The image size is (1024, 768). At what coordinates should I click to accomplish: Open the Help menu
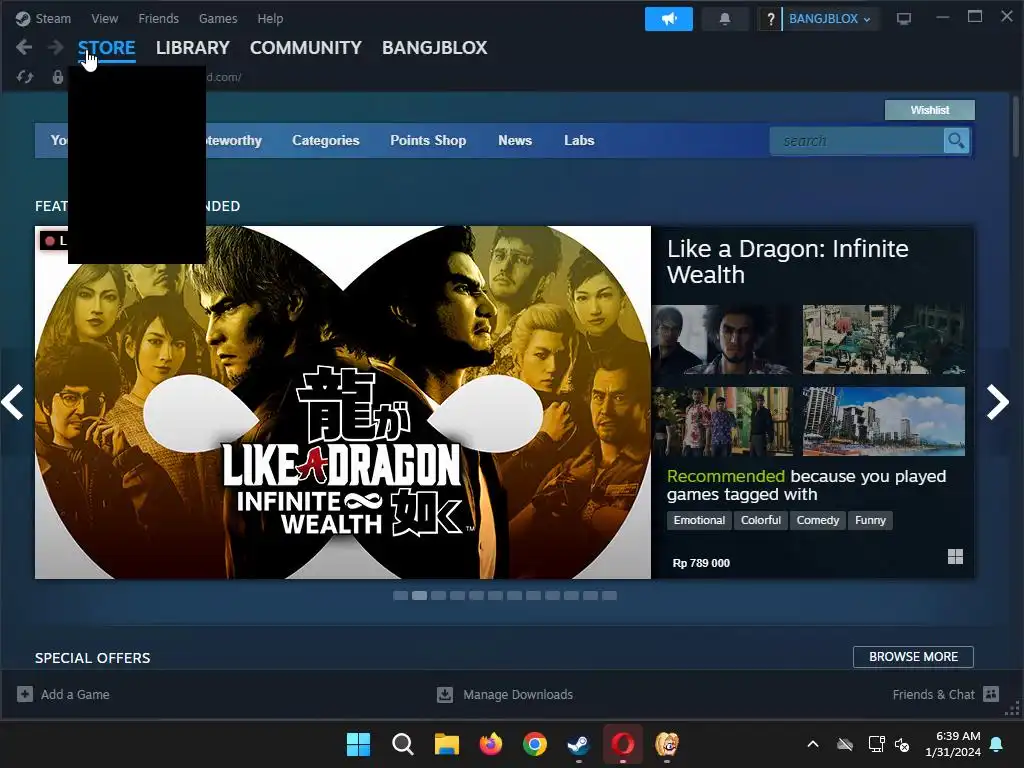[x=270, y=19]
